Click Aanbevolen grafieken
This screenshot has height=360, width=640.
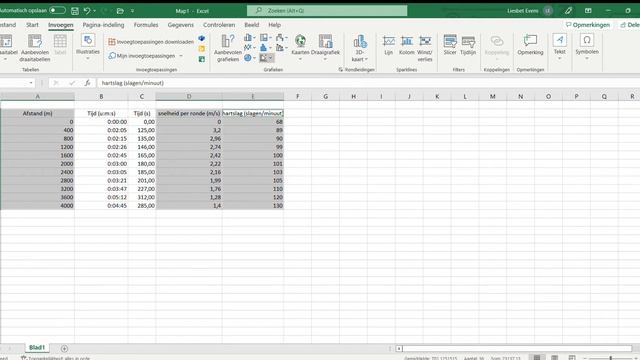(x=228, y=48)
